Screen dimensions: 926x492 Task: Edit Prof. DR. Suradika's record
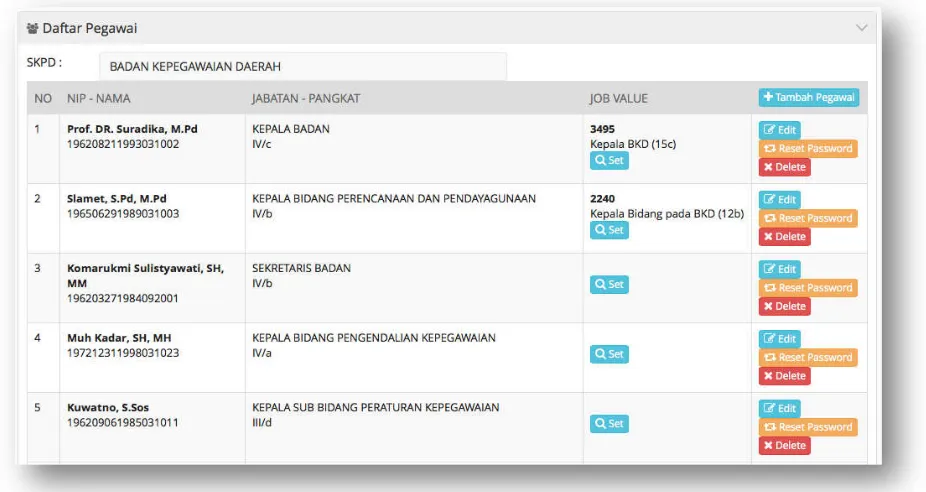(780, 130)
